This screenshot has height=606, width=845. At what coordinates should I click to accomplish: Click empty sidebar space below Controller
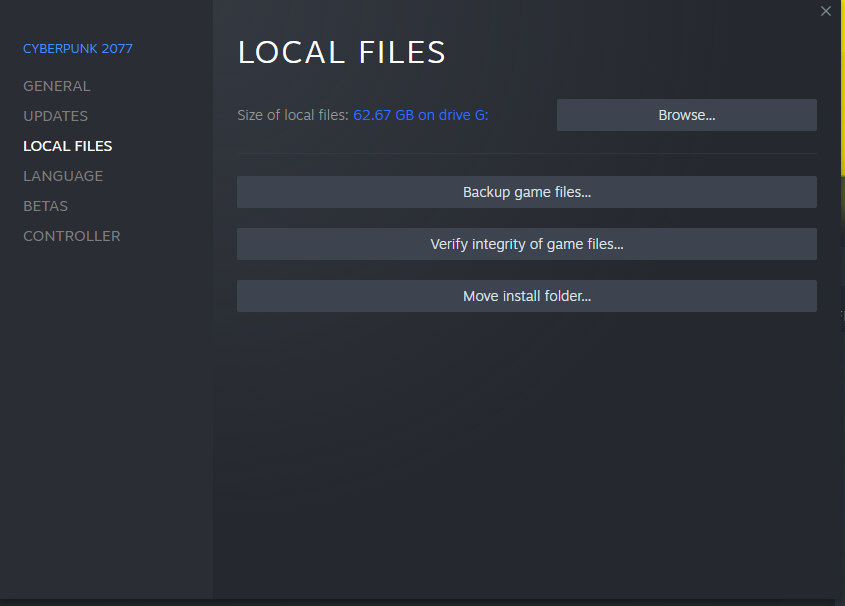[106, 420]
